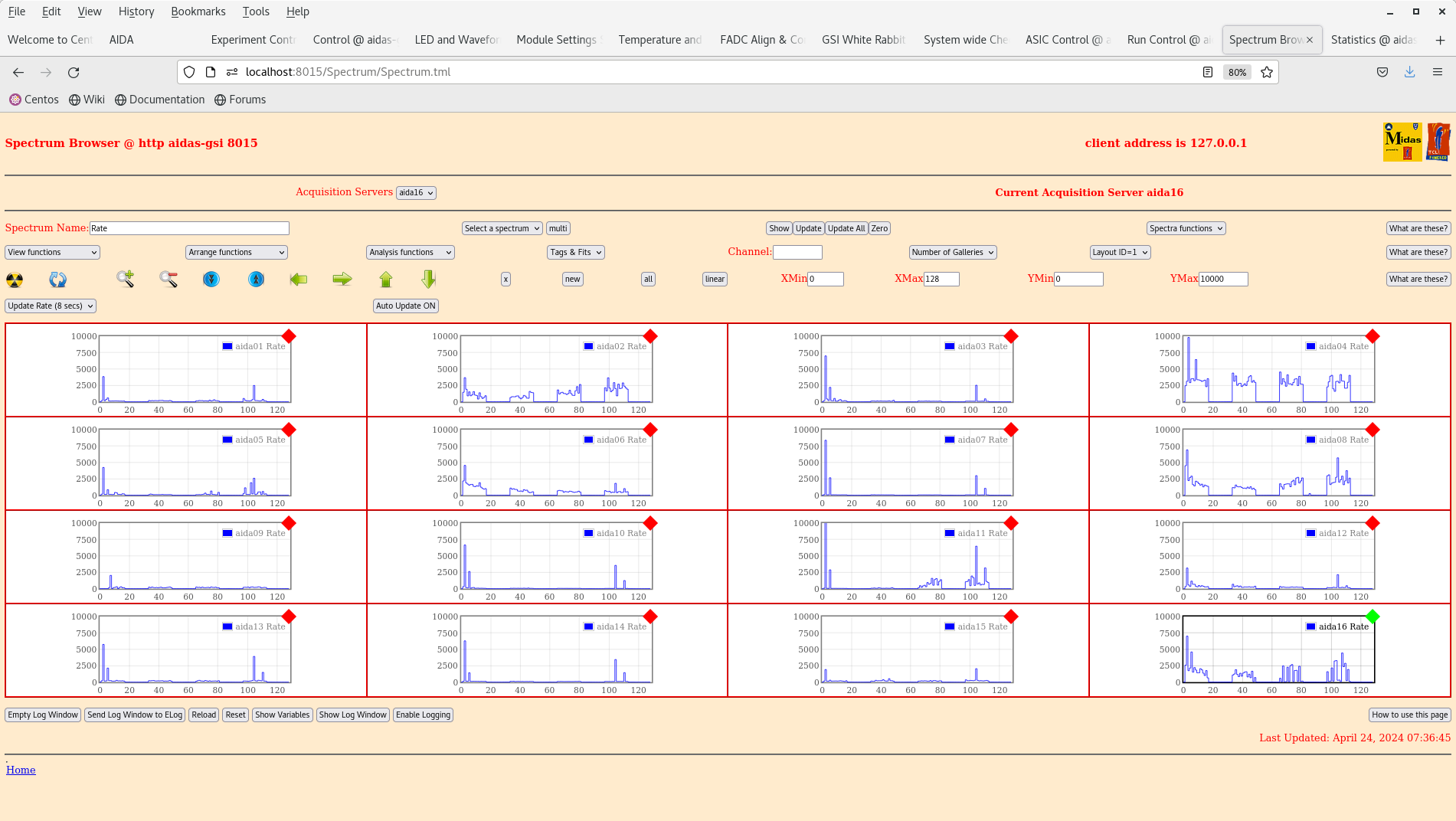1456x821 pixels.
Task: Select the green diamond marker on aida16 plot
Action: coord(1373,617)
